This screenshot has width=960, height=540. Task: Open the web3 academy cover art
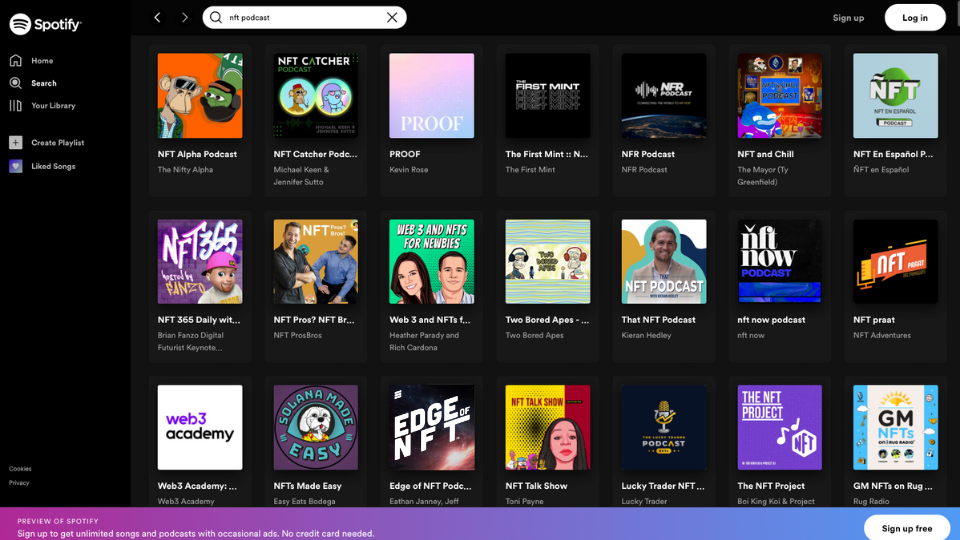200,427
